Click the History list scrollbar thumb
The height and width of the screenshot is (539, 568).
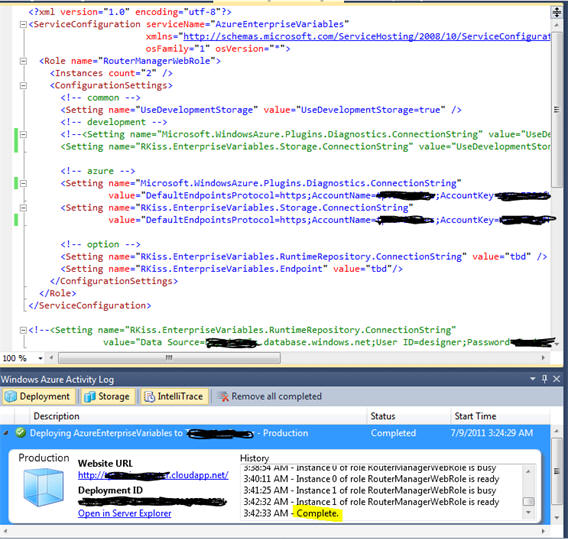pyautogui.click(x=528, y=501)
